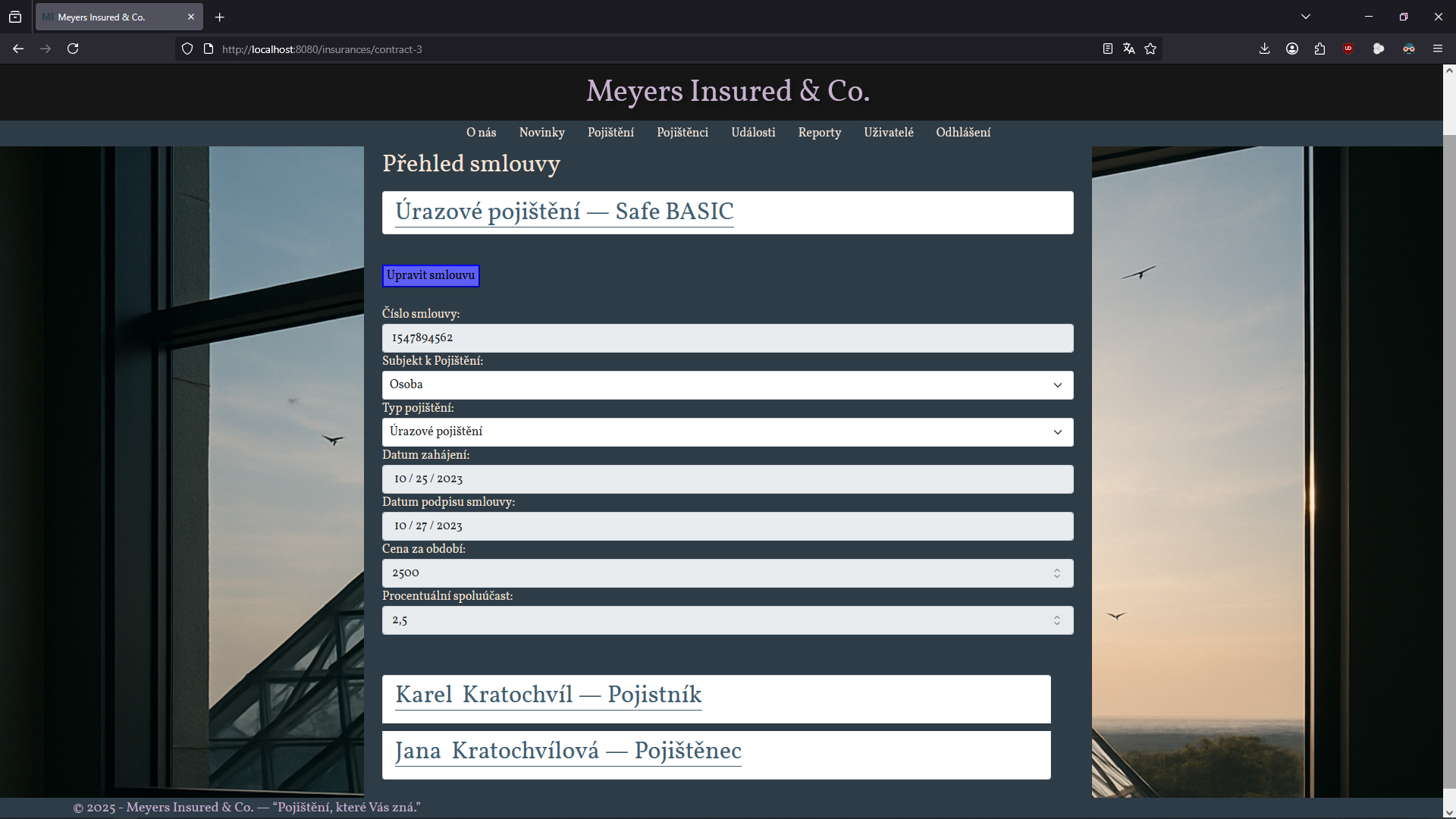Toggle reader view icon in address bar
1456x819 pixels.
[x=1108, y=49]
